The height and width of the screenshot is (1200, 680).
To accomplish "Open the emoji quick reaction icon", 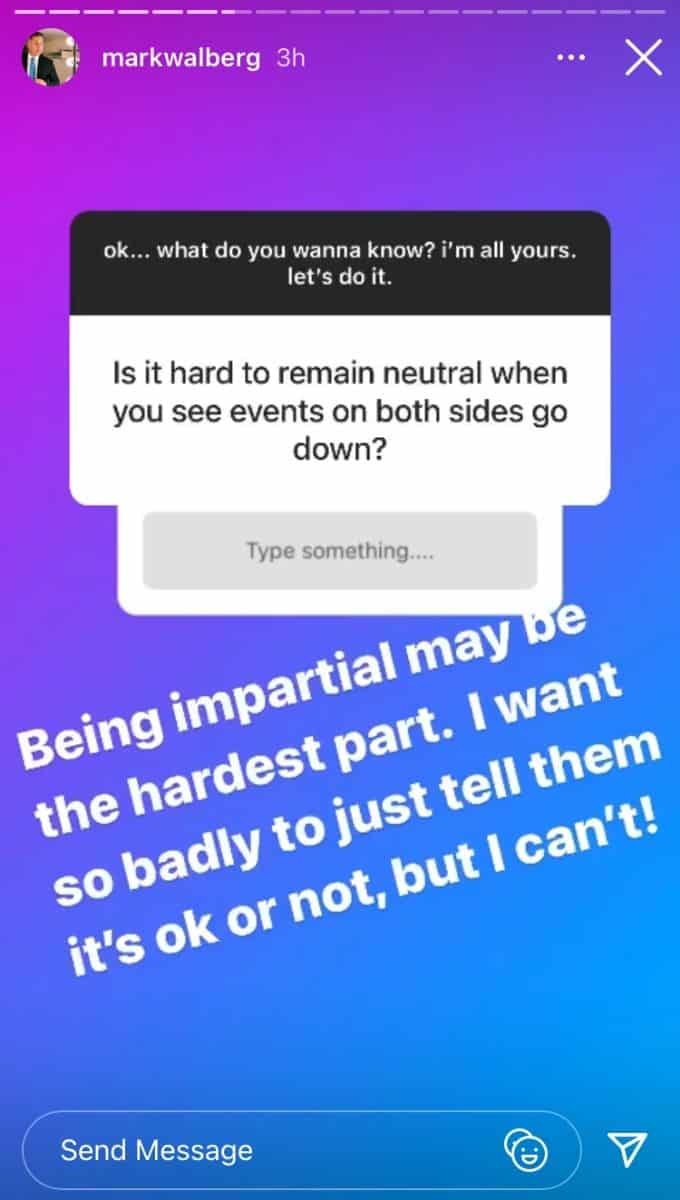I will (x=525, y=1149).
